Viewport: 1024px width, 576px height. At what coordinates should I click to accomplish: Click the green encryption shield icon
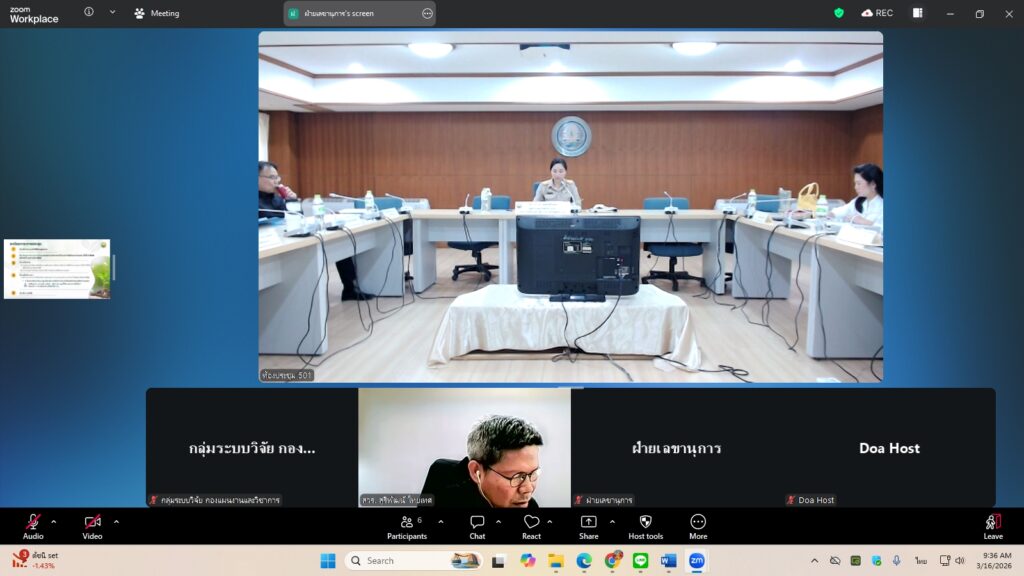(839, 13)
